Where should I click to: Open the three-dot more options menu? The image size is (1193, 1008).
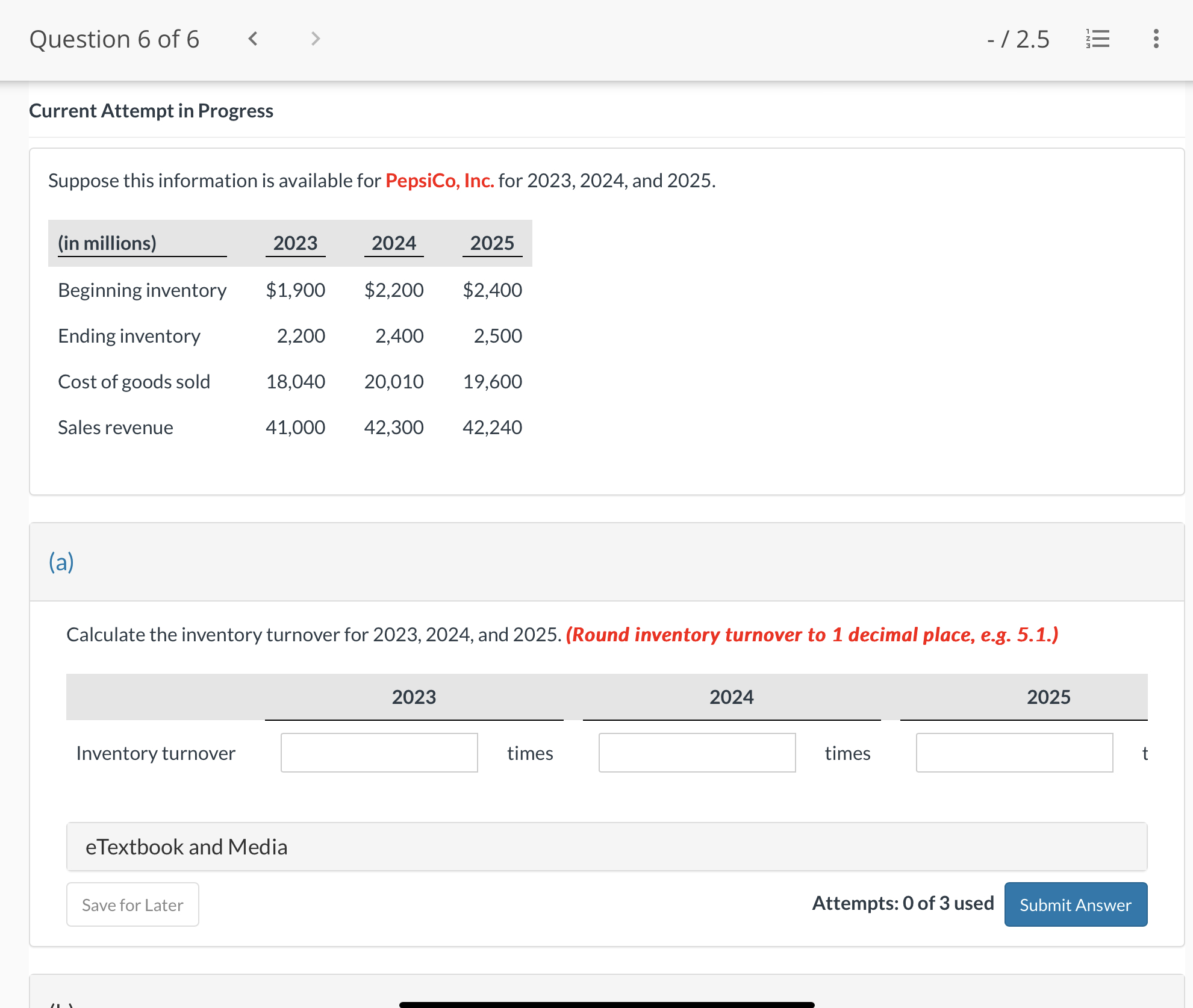[1156, 39]
